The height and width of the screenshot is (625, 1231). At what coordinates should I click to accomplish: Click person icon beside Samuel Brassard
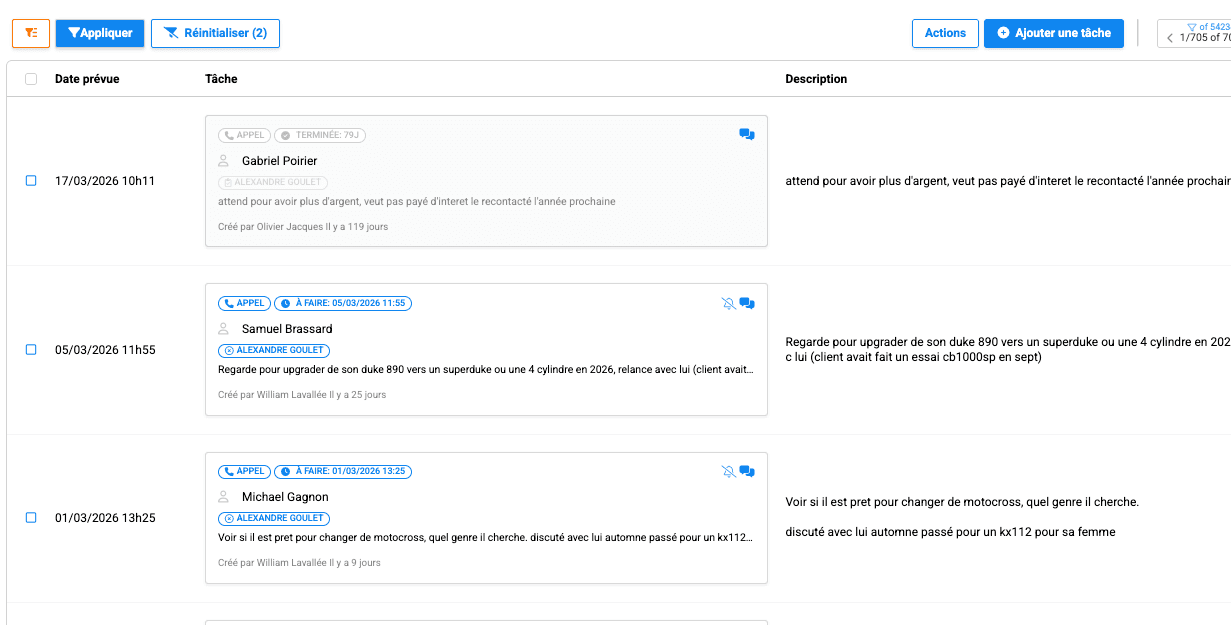224,329
